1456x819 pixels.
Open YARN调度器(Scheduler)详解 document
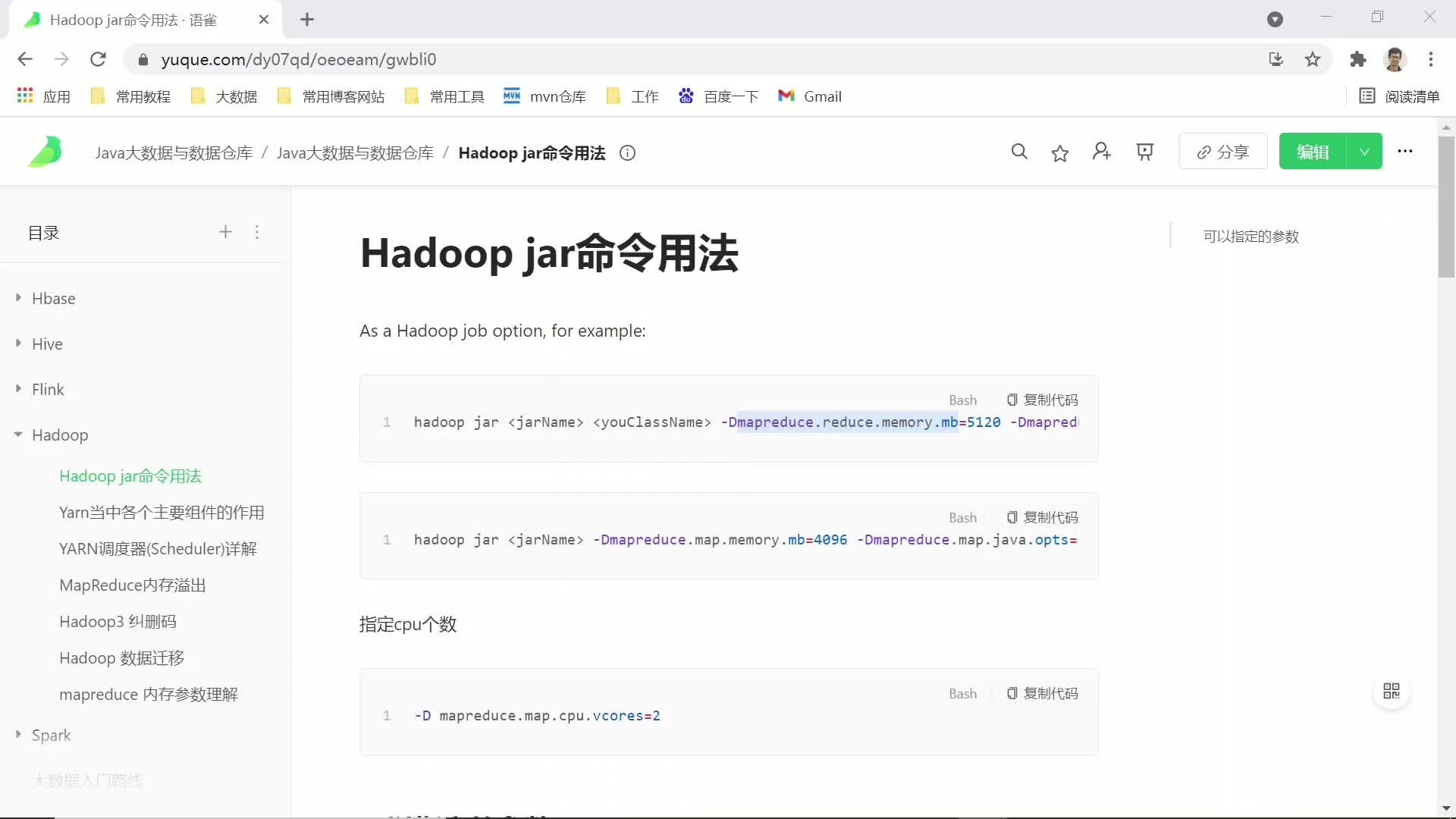click(x=158, y=549)
